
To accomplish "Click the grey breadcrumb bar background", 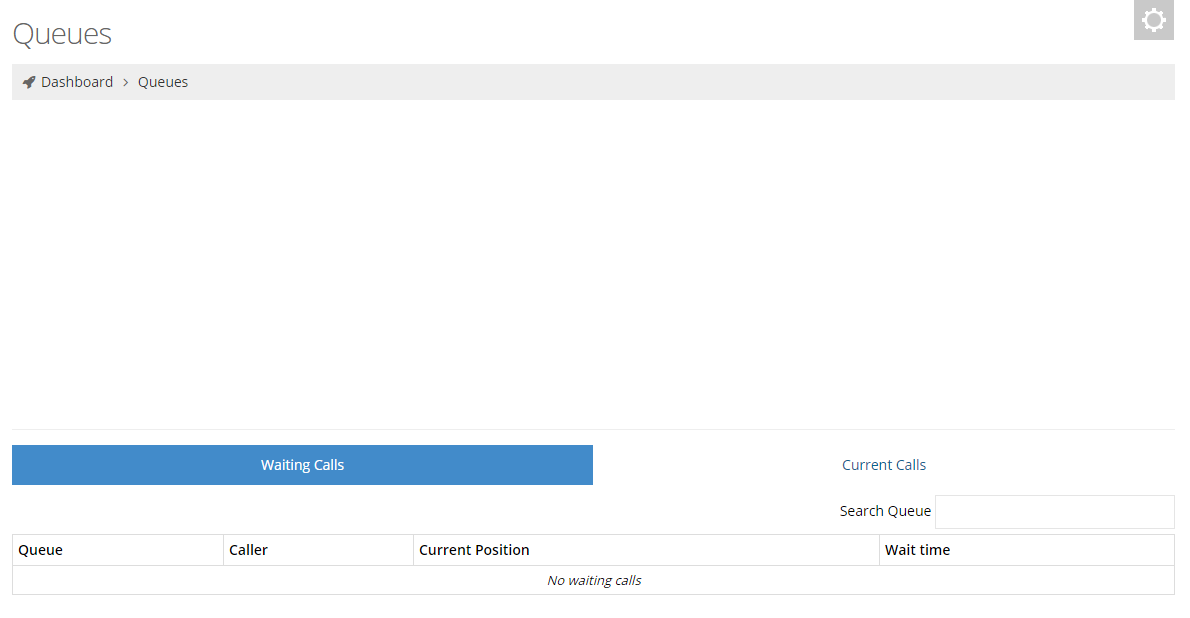I will click(x=680, y=82).
